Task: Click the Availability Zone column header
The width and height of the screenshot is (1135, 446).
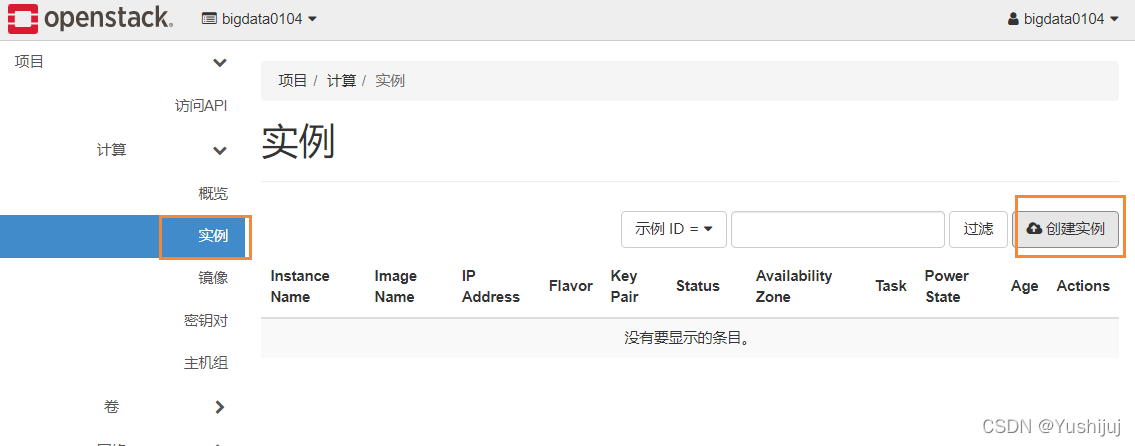Action: click(x=794, y=286)
